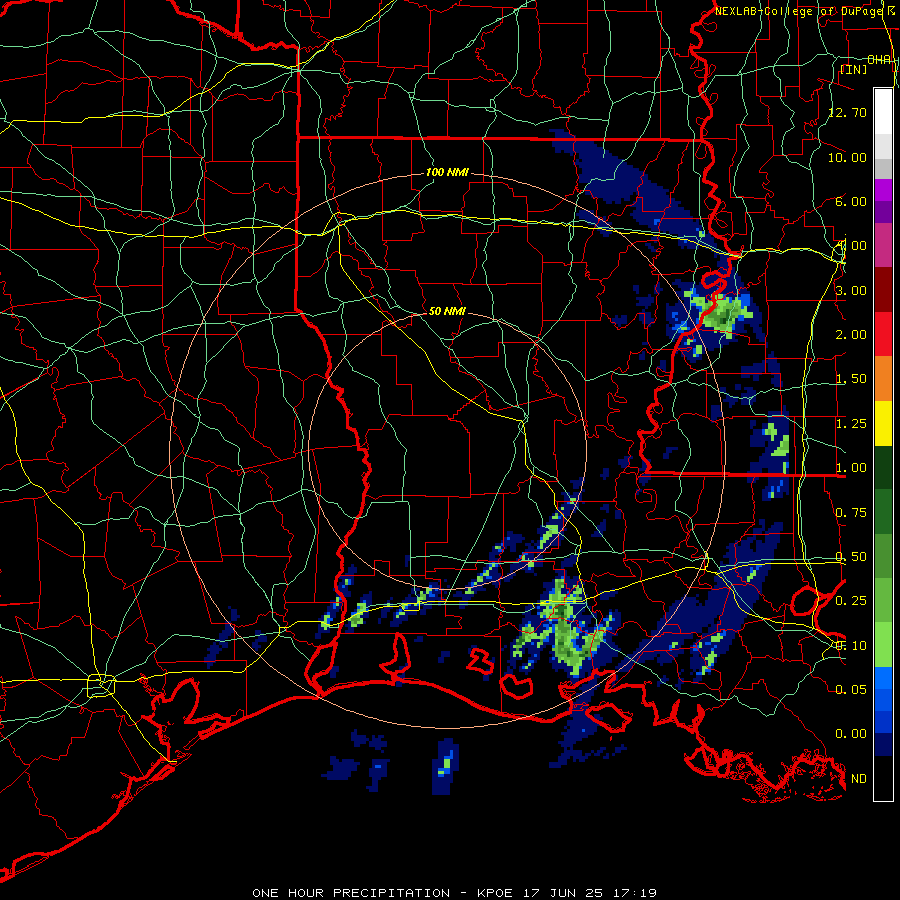
Task: Click the 1.50 legend value
Action: (x=851, y=379)
